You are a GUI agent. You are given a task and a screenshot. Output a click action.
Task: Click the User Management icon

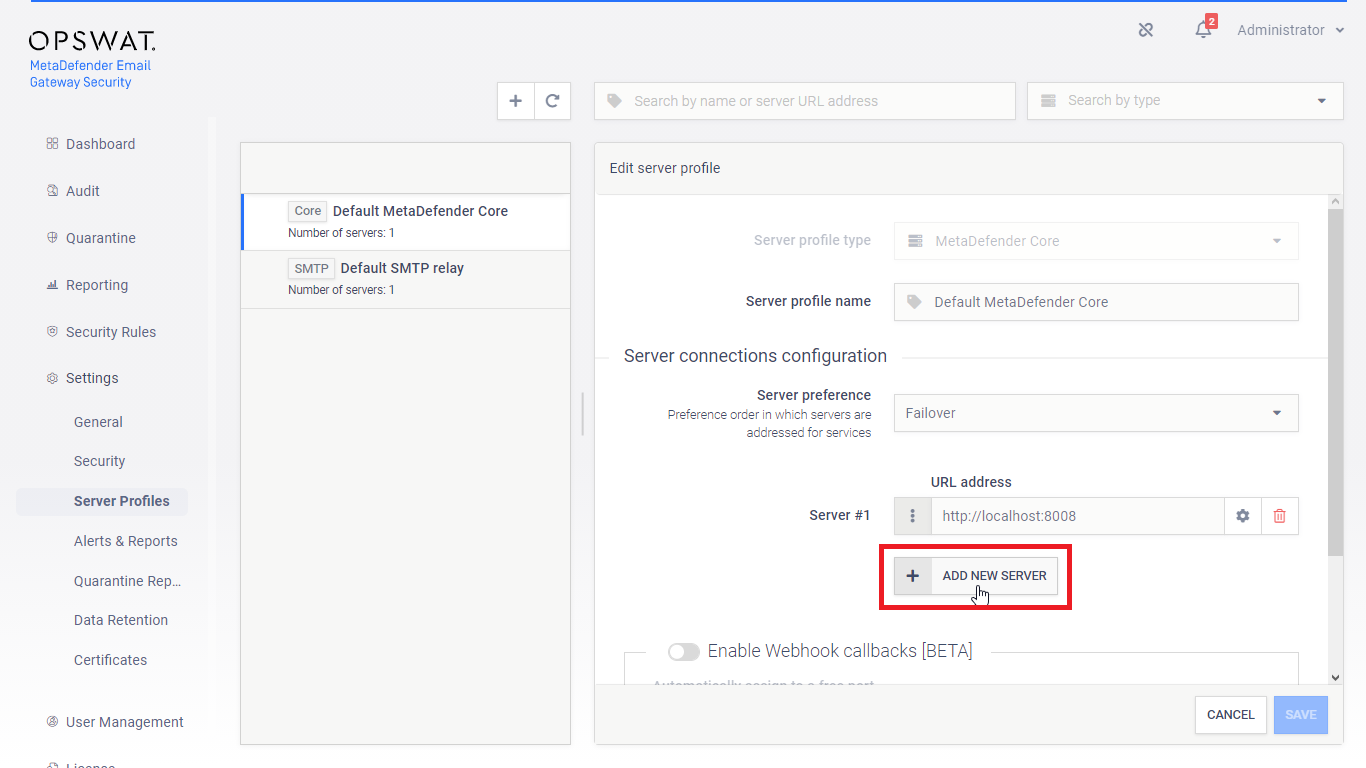[x=52, y=722]
